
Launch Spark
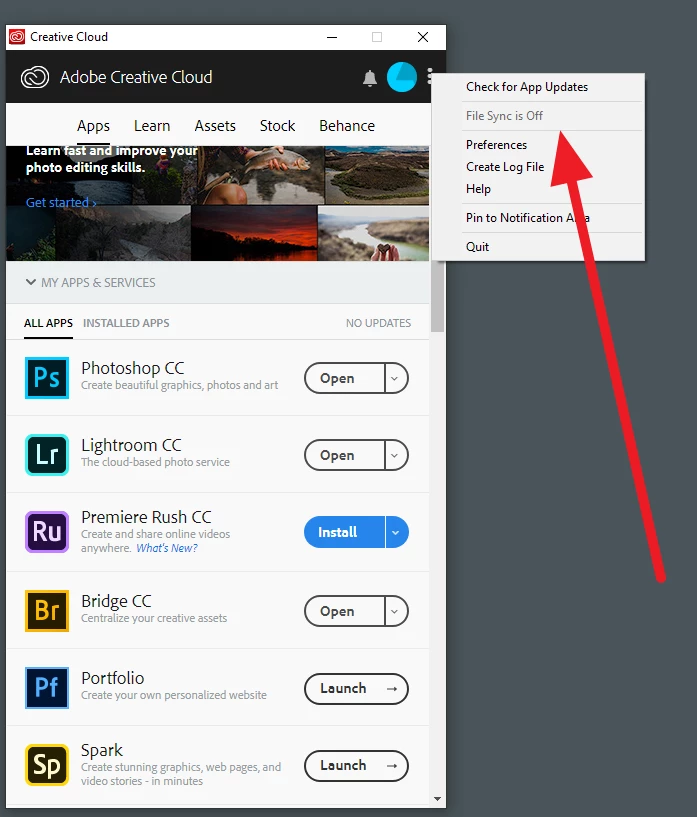point(356,766)
